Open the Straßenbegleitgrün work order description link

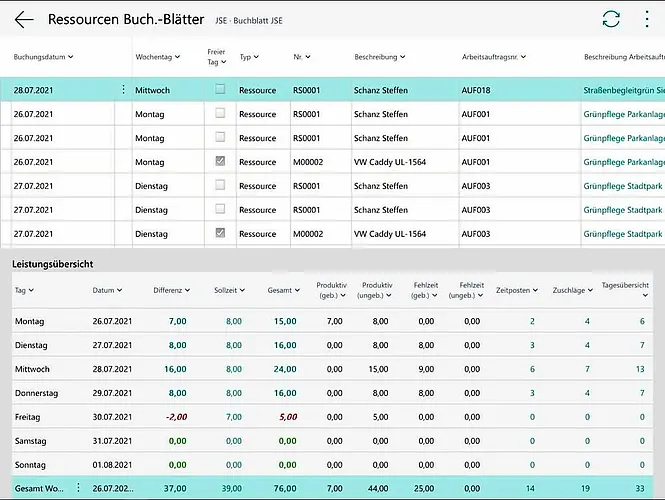622,90
